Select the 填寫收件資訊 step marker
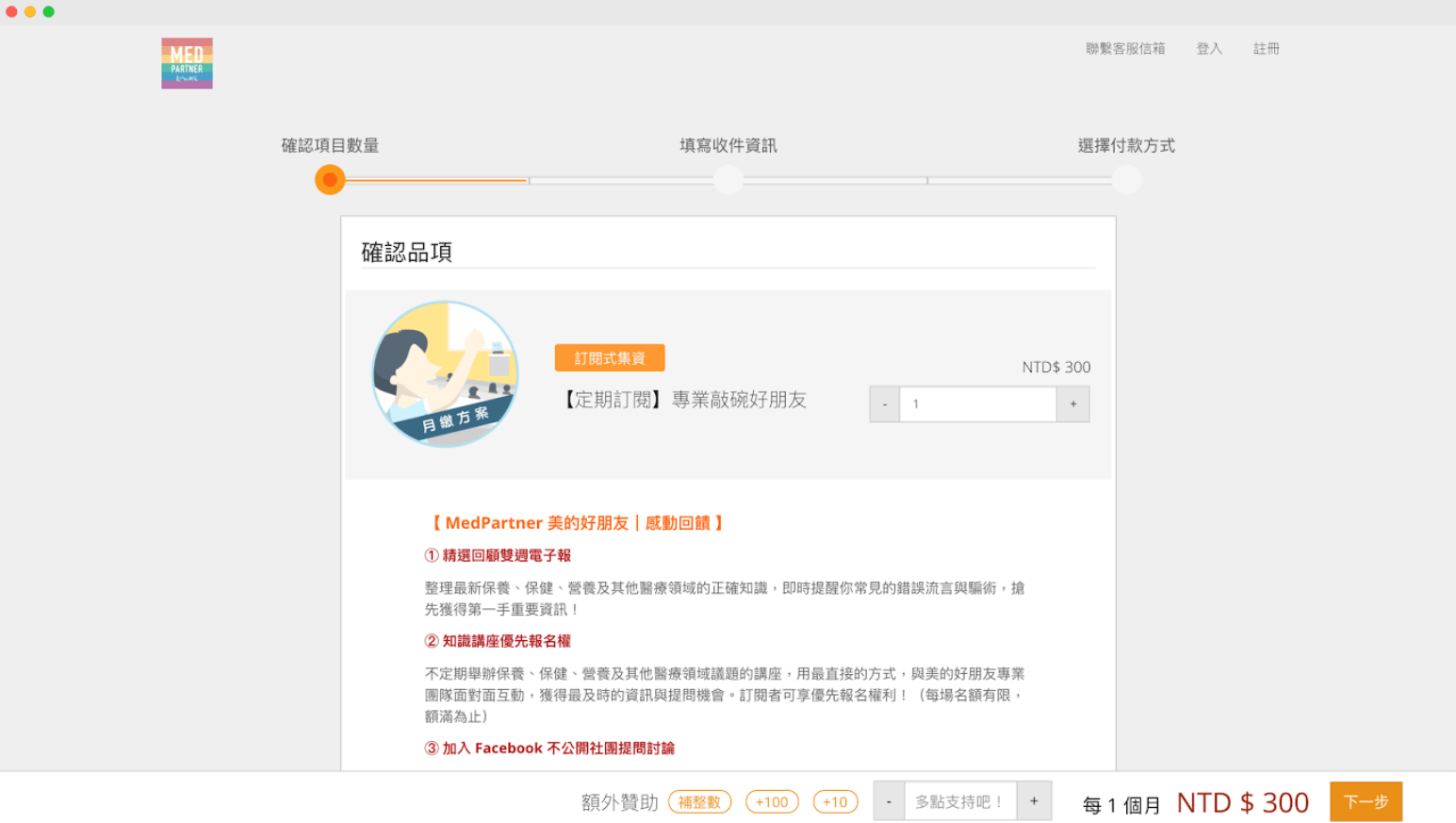Screen dimensions: 1456x823 [728, 179]
